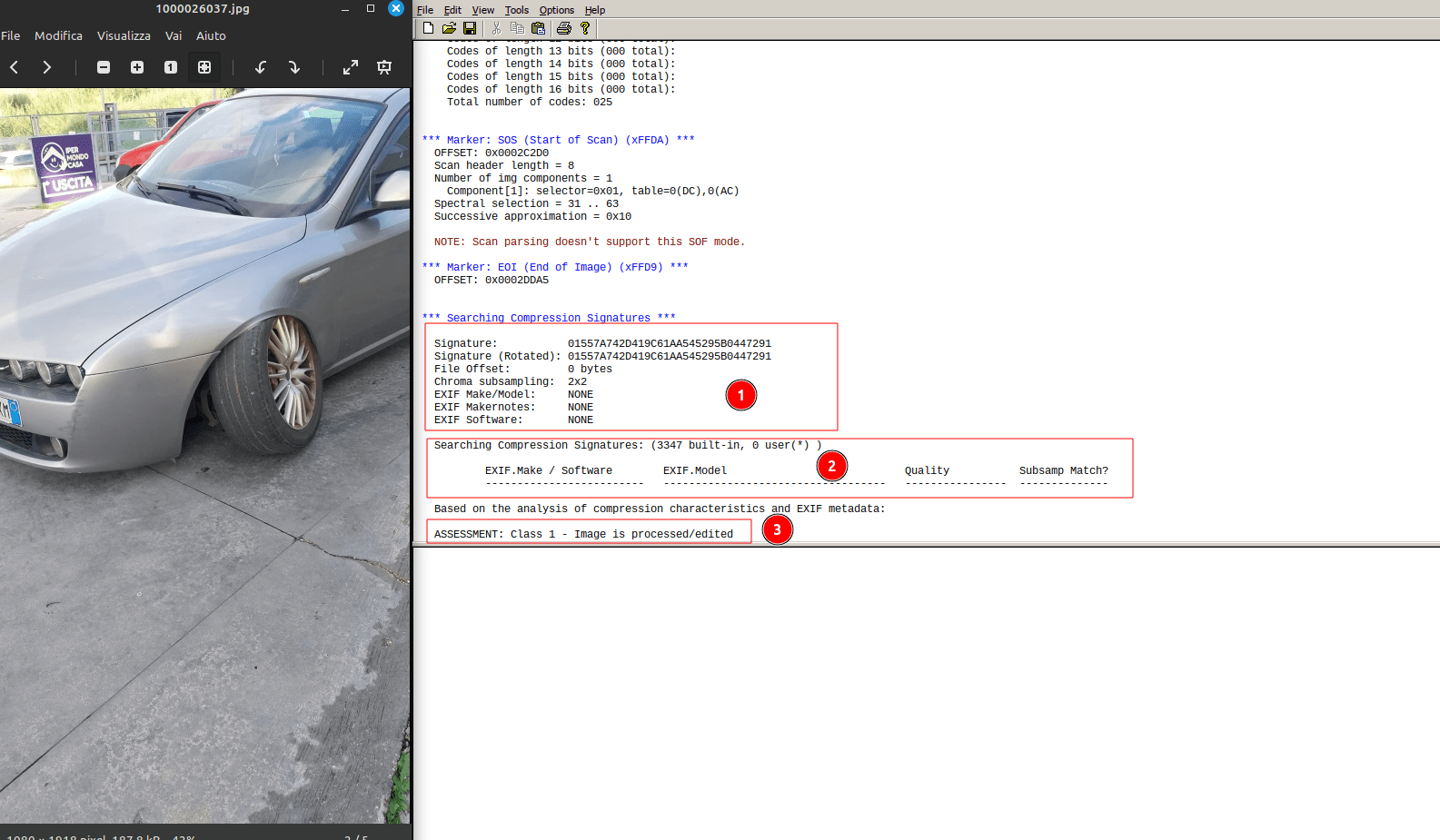Open the Visualizza menu
This screenshot has height=840, width=1440.
124,35
